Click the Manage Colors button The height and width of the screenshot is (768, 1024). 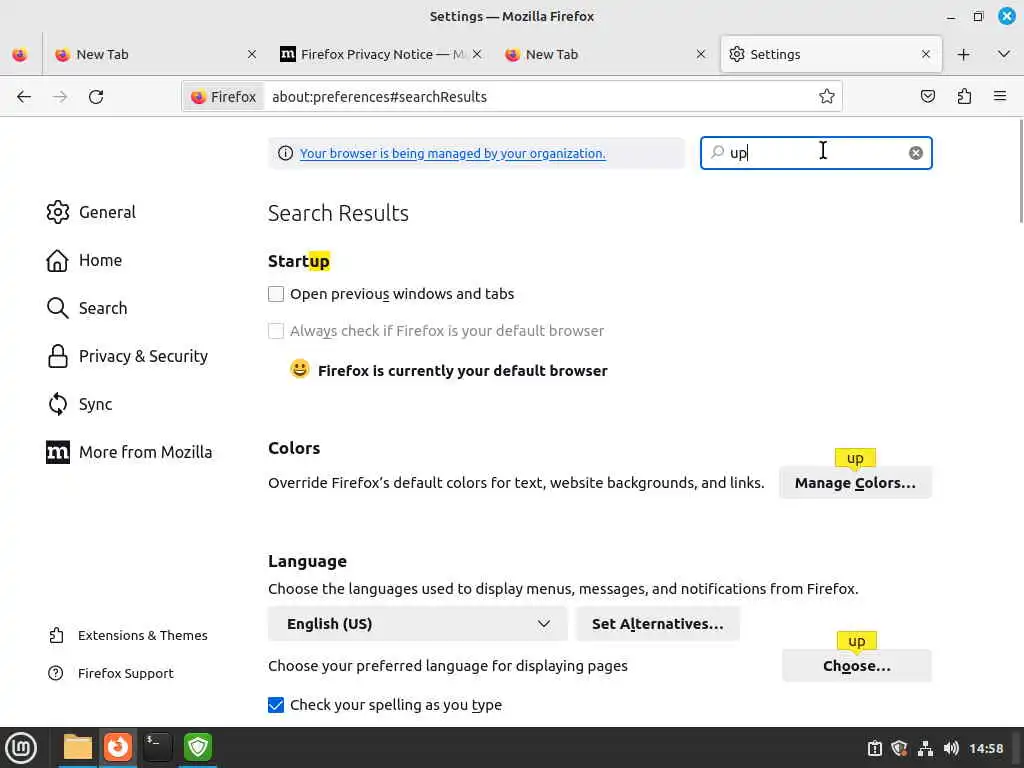click(x=855, y=483)
